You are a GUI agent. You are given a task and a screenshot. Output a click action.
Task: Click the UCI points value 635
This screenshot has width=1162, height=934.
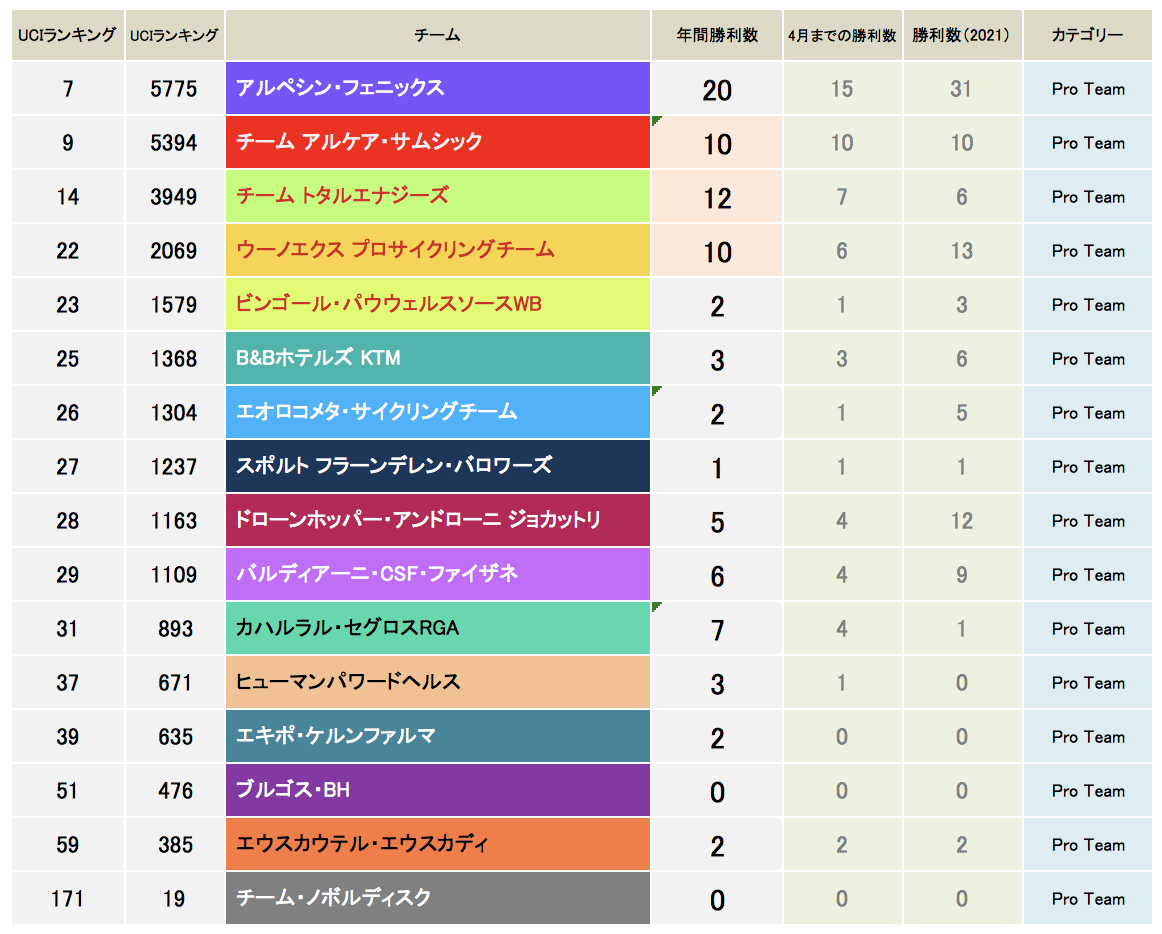click(174, 738)
